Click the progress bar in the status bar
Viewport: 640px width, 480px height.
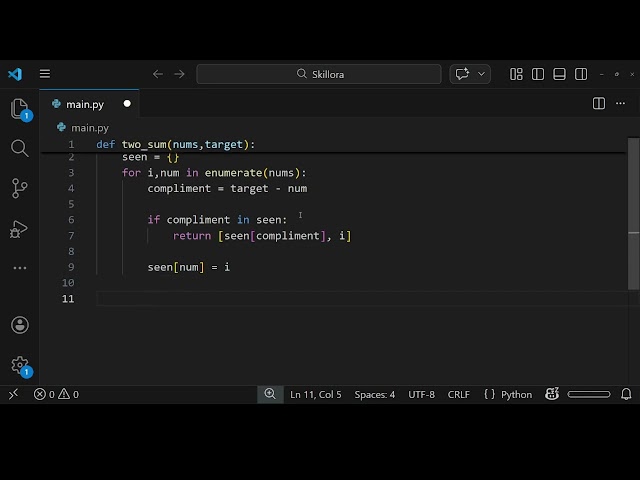point(589,394)
